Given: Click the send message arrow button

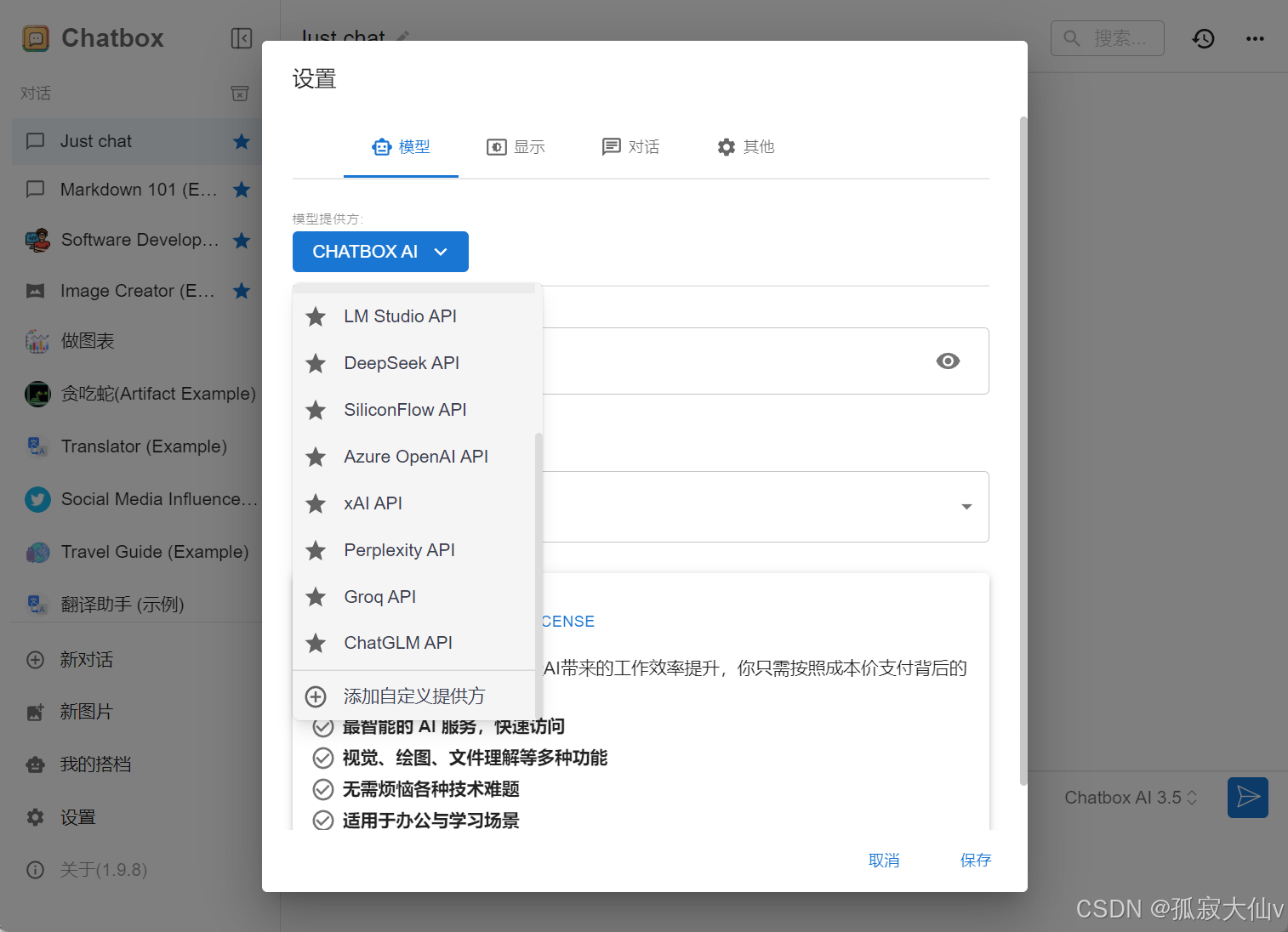Looking at the screenshot, I should point(1248,798).
